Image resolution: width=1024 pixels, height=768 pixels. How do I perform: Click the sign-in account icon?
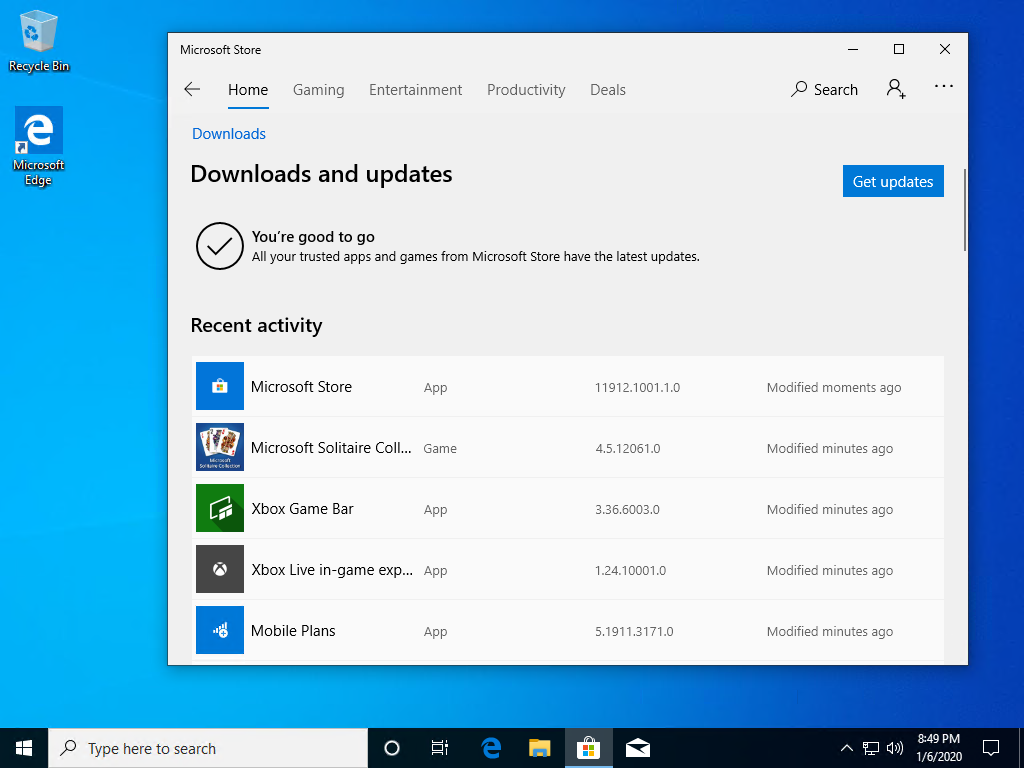pyautogui.click(x=896, y=89)
